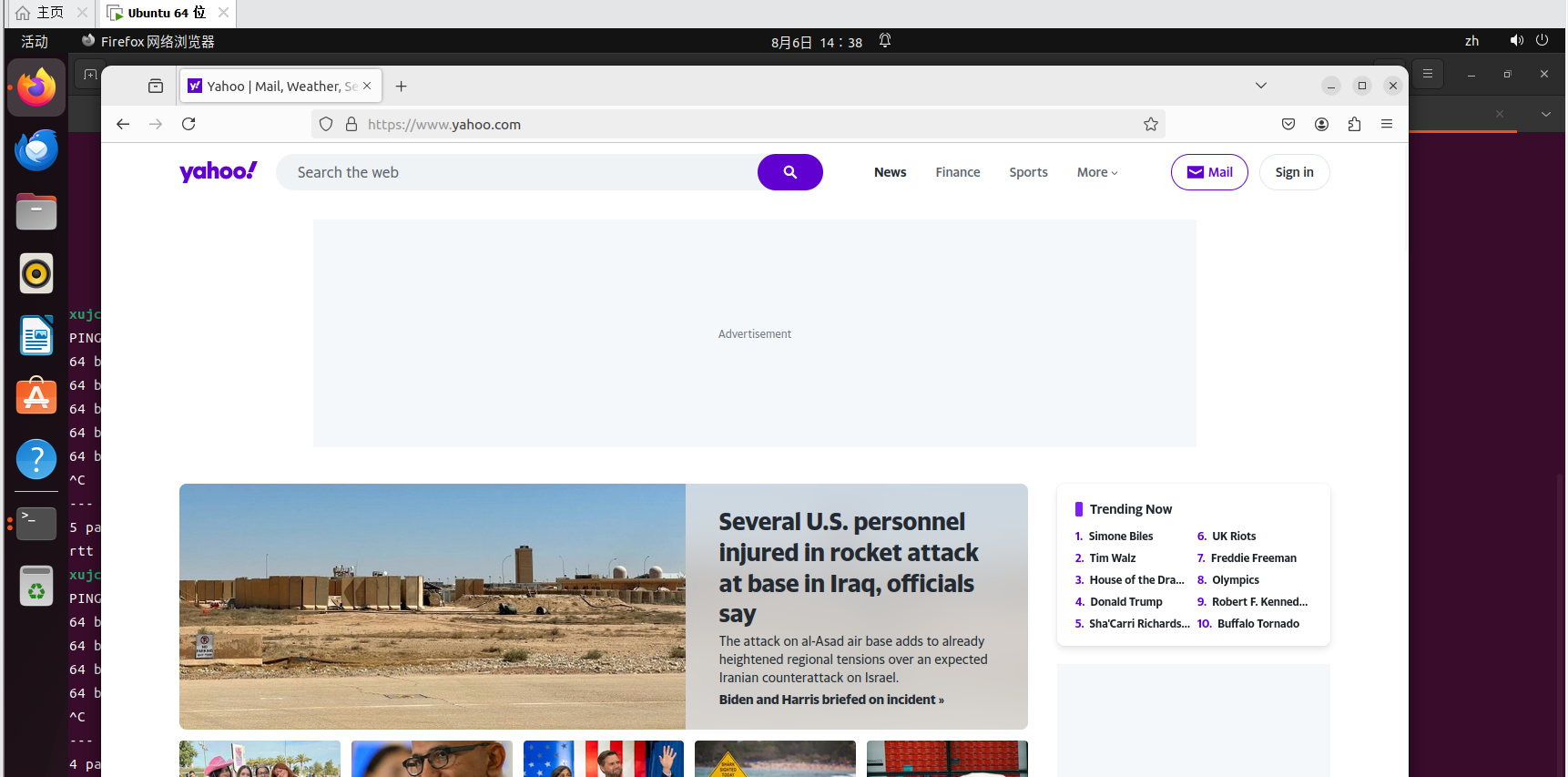This screenshot has width=1568, height=777.
Task: Open the Files manager dock icon
Action: pyautogui.click(x=36, y=211)
